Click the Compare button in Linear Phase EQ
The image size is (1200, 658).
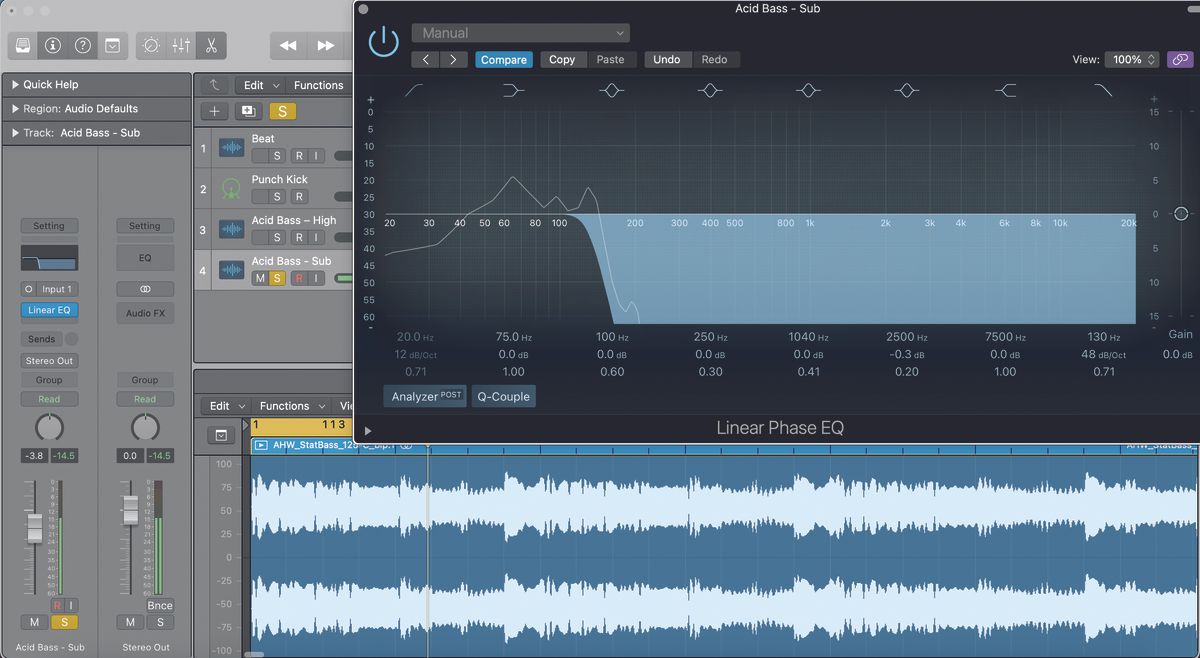tap(503, 59)
